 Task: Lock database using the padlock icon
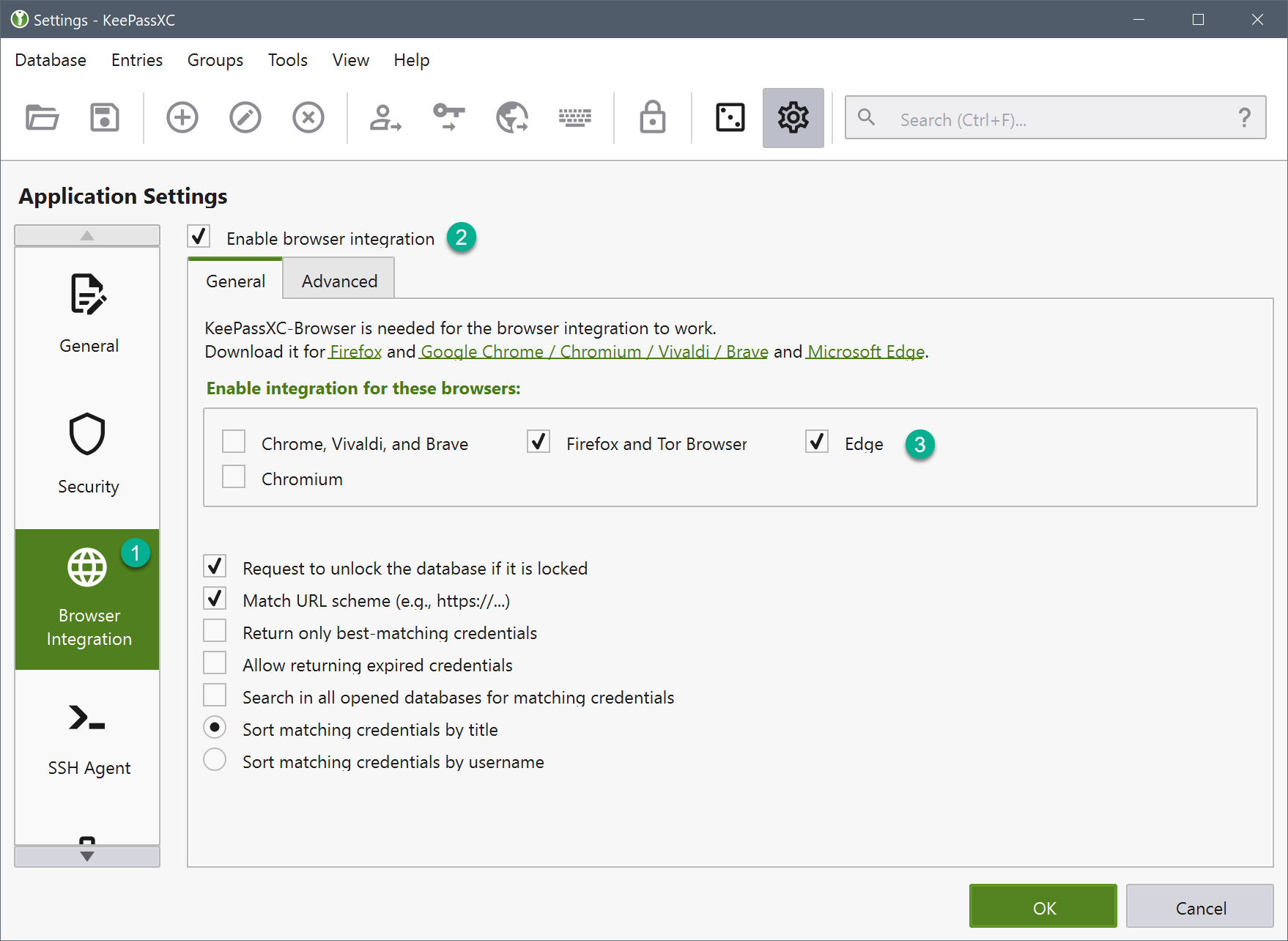click(652, 118)
